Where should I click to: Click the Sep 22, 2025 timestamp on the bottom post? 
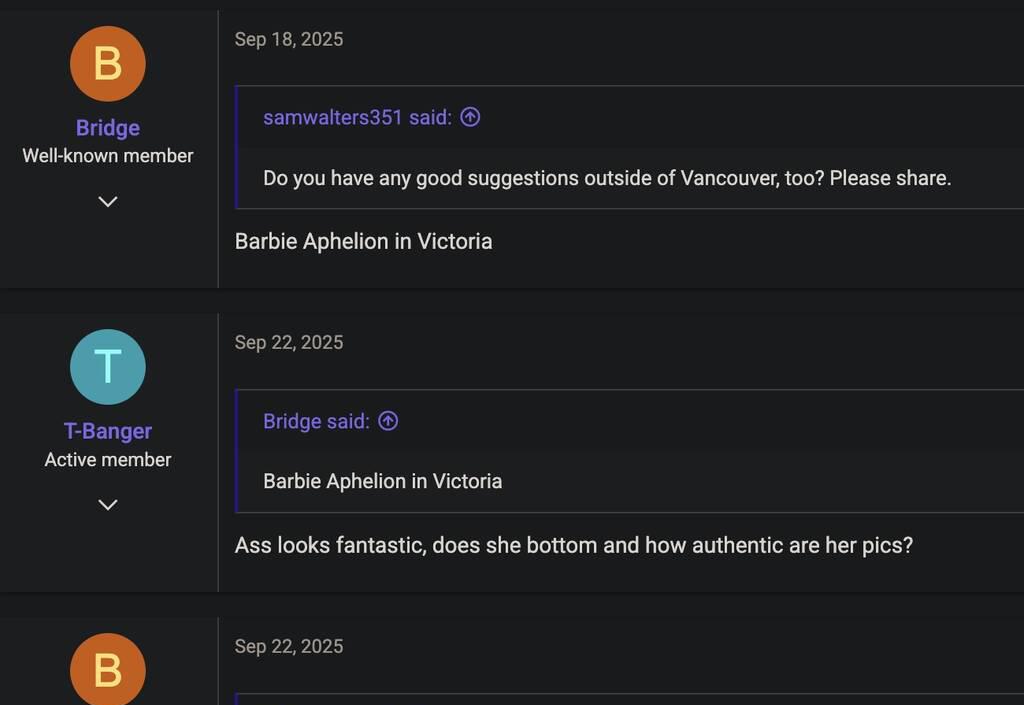tap(289, 646)
